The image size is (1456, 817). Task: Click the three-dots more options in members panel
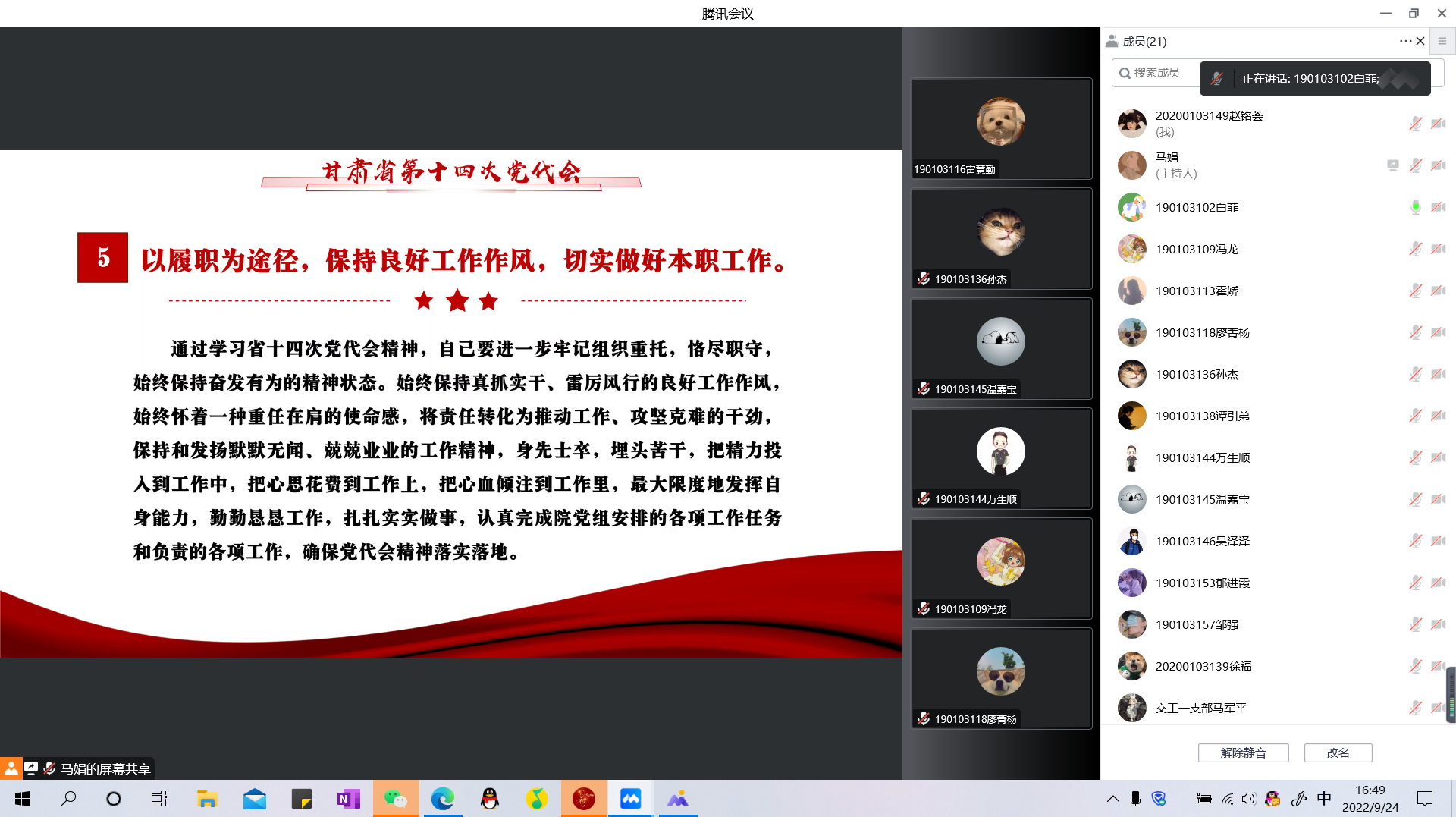coord(1405,41)
